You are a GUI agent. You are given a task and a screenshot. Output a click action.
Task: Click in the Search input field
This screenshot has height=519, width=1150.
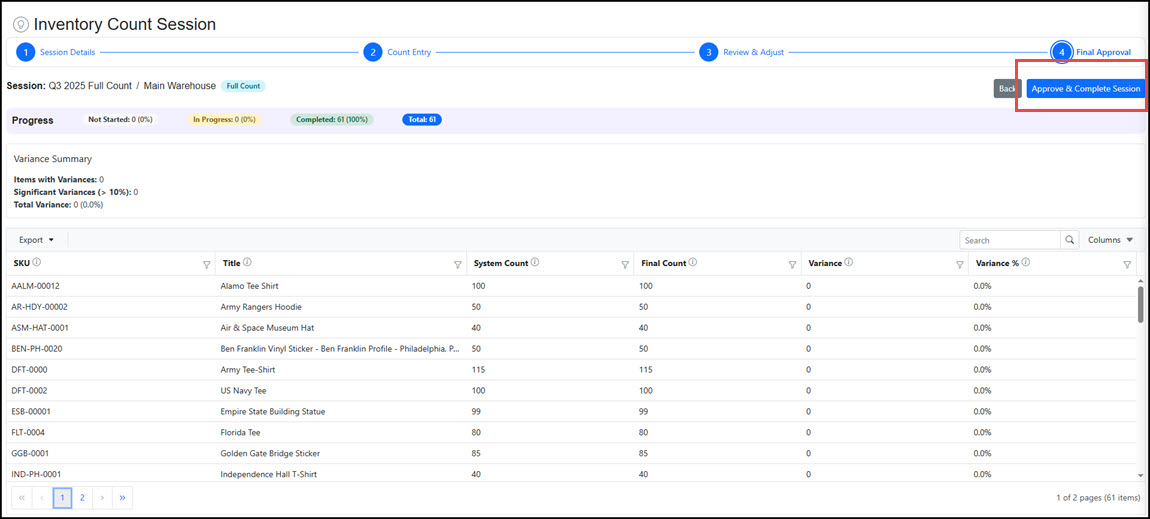[x=1009, y=240]
